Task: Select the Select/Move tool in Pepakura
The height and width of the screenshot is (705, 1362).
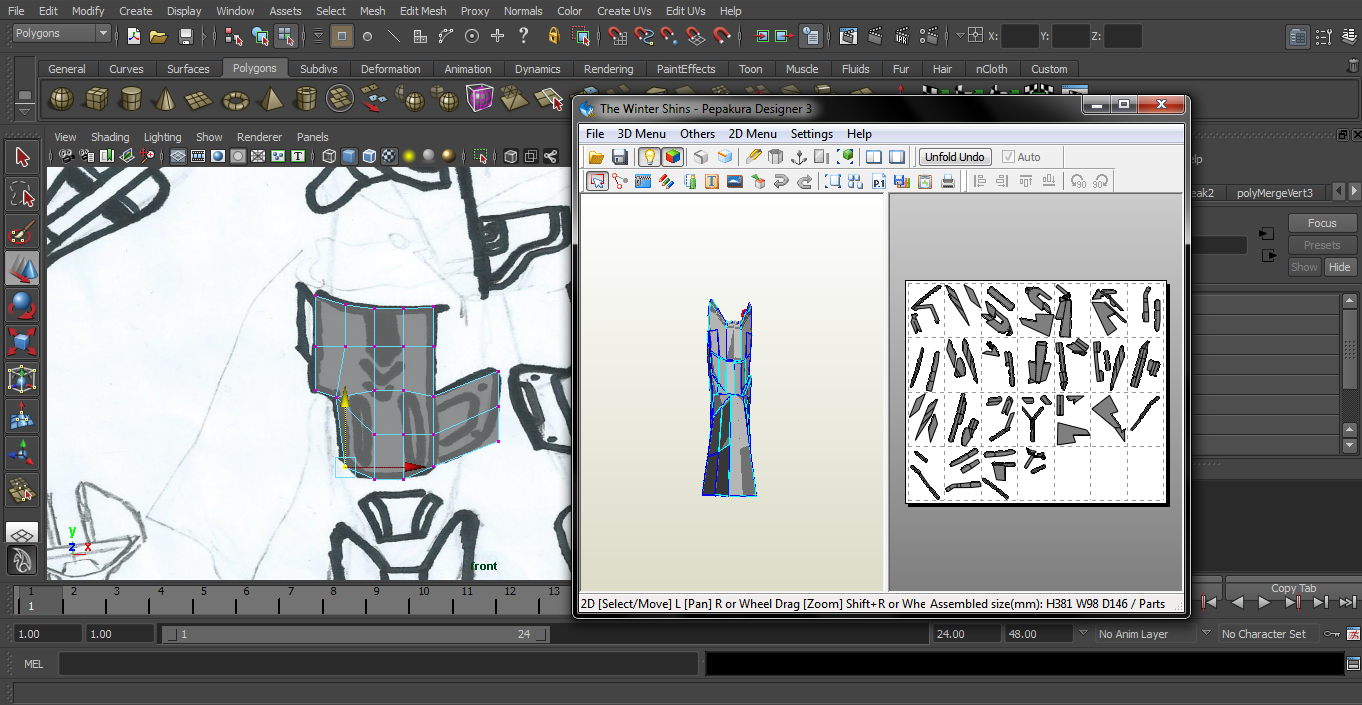Action: (x=597, y=181)
